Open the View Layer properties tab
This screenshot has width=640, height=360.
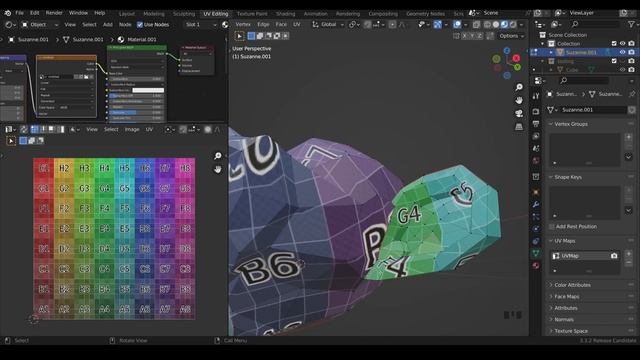(x=536, y=136)
